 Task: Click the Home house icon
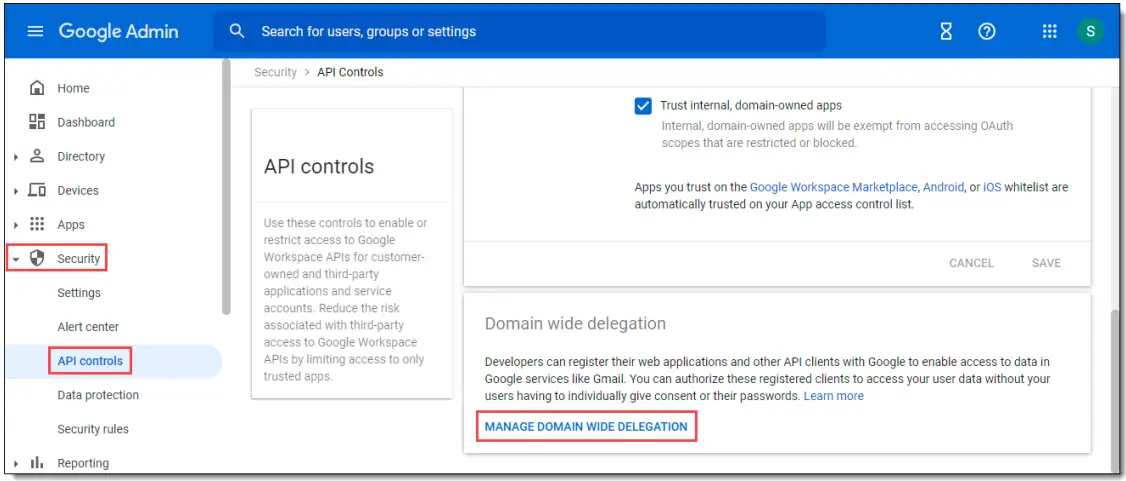click(37, 88)
